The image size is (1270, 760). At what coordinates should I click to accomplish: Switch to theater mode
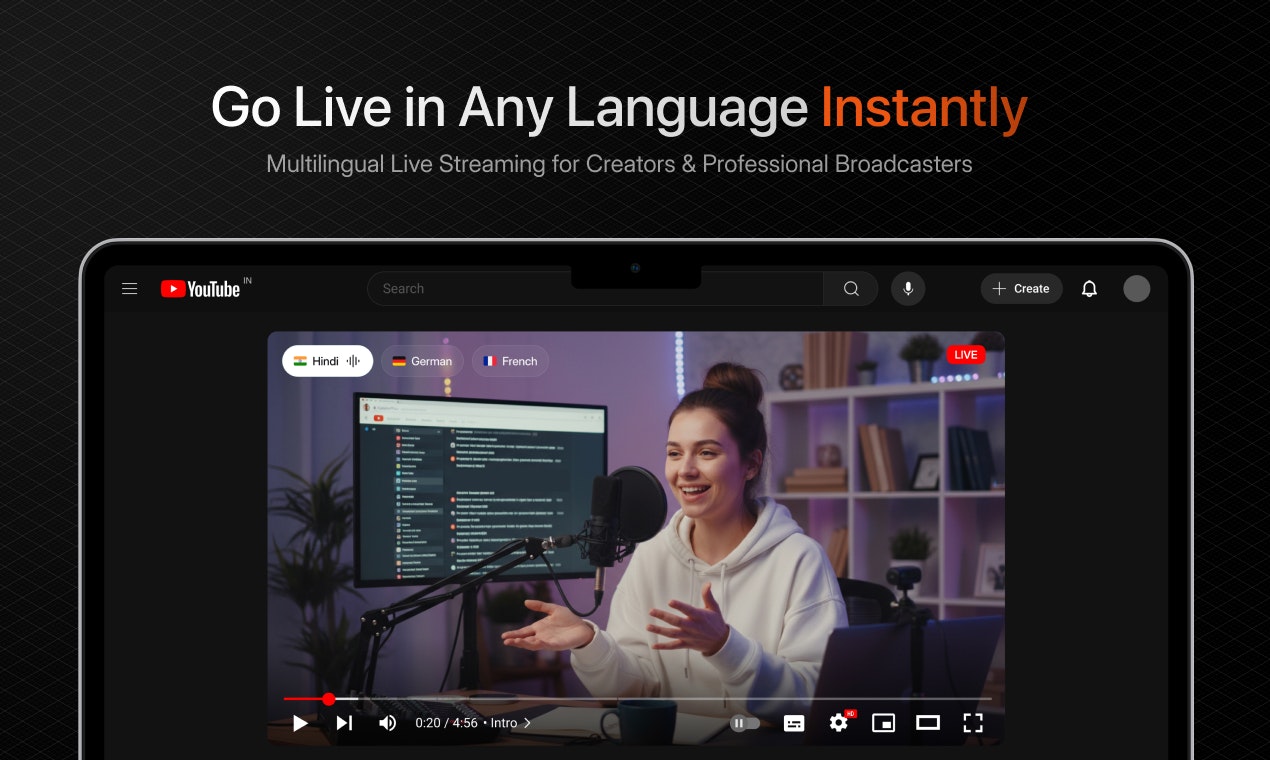tap(928, 722)
